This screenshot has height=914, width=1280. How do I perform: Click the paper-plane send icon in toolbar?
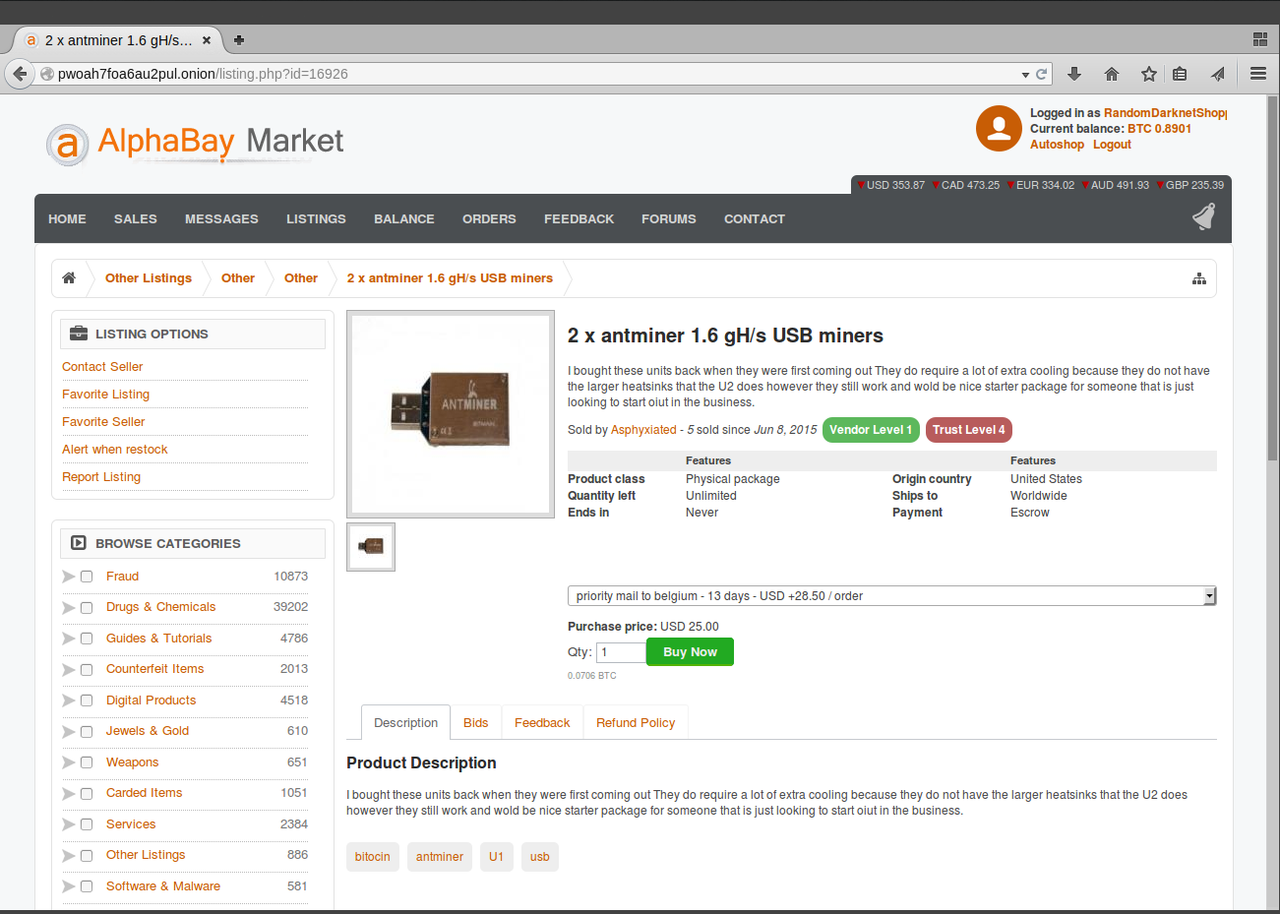[1218, 74]
